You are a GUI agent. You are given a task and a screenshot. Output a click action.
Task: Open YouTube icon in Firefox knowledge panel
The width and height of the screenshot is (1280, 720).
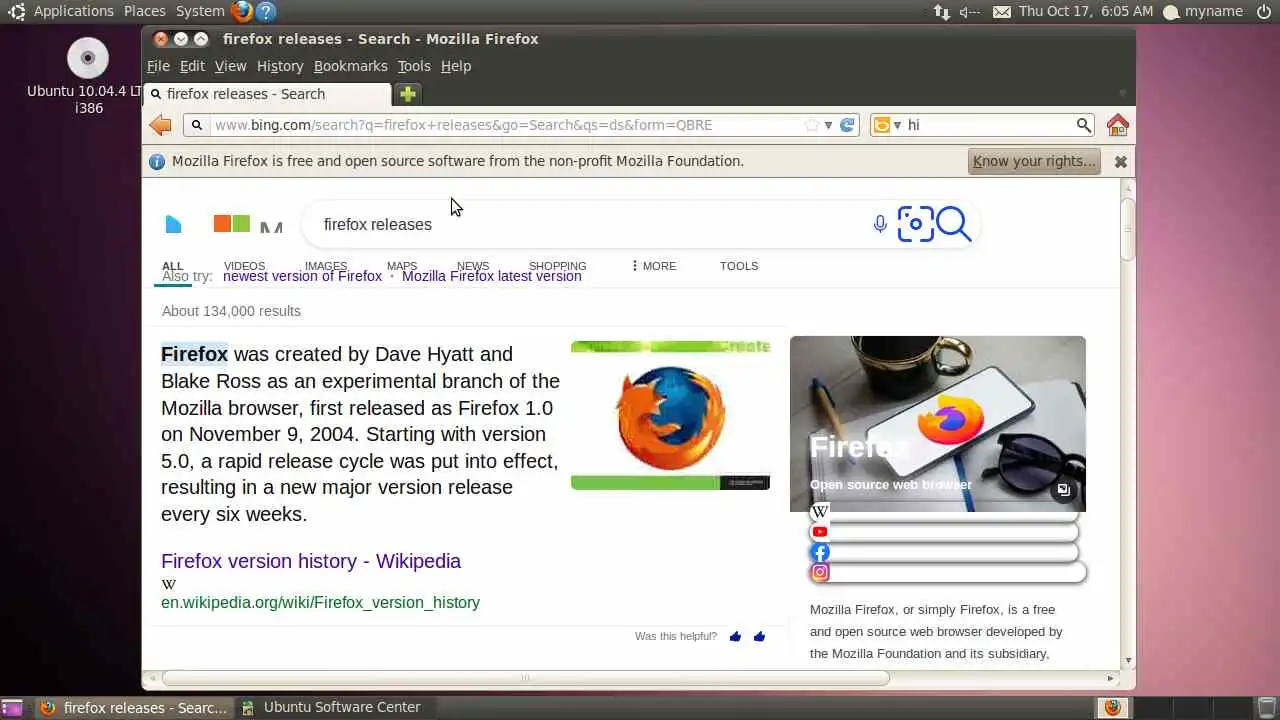[x=820, y=532]
